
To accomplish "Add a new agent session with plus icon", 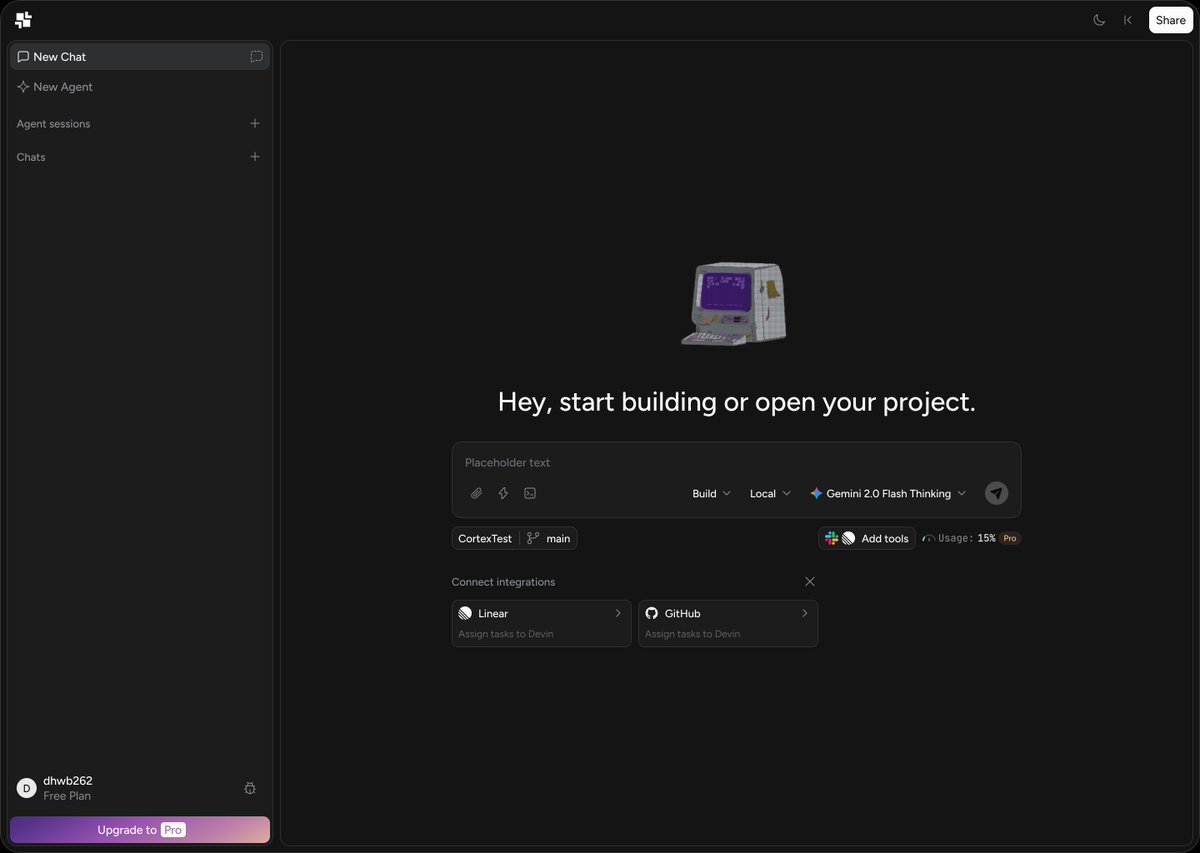I will coord(255,124).
